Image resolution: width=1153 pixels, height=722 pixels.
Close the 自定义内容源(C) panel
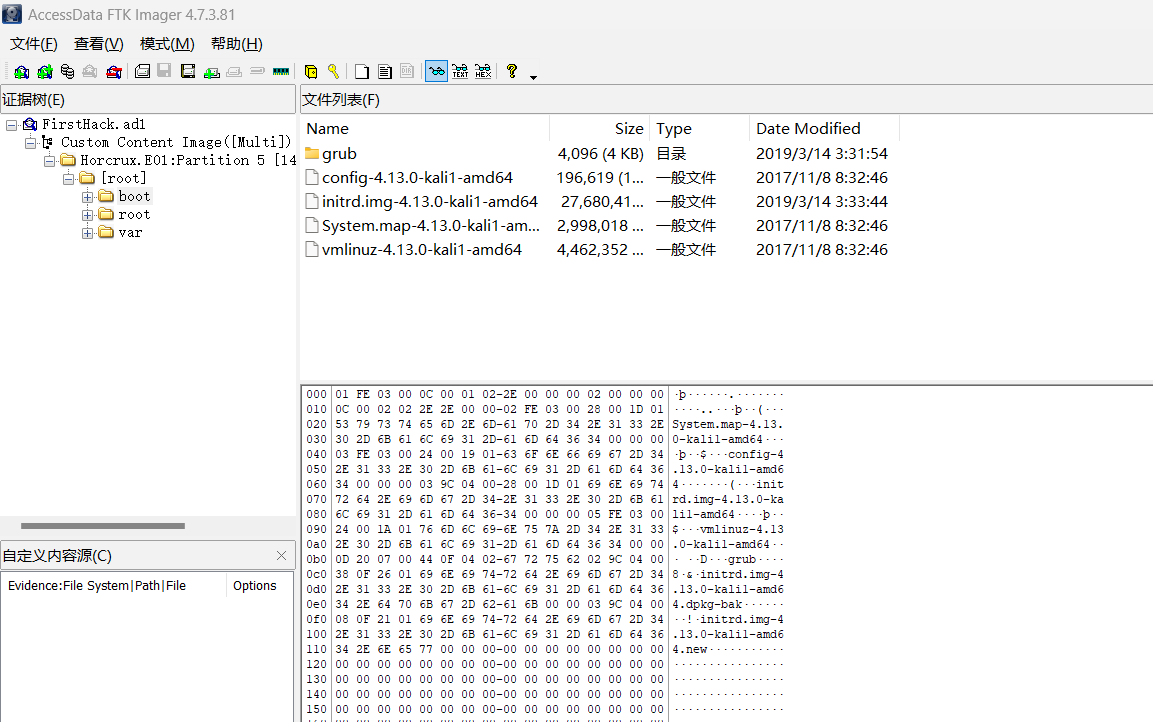tap(281, 556)
